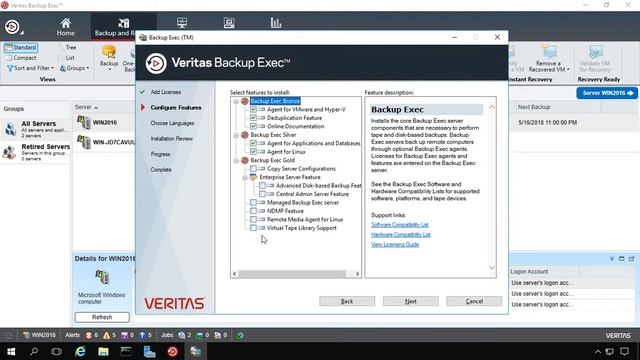640x360 pixels.
Task: Select the WIN2016 server row icon
Action: click(x=84, y=122)
